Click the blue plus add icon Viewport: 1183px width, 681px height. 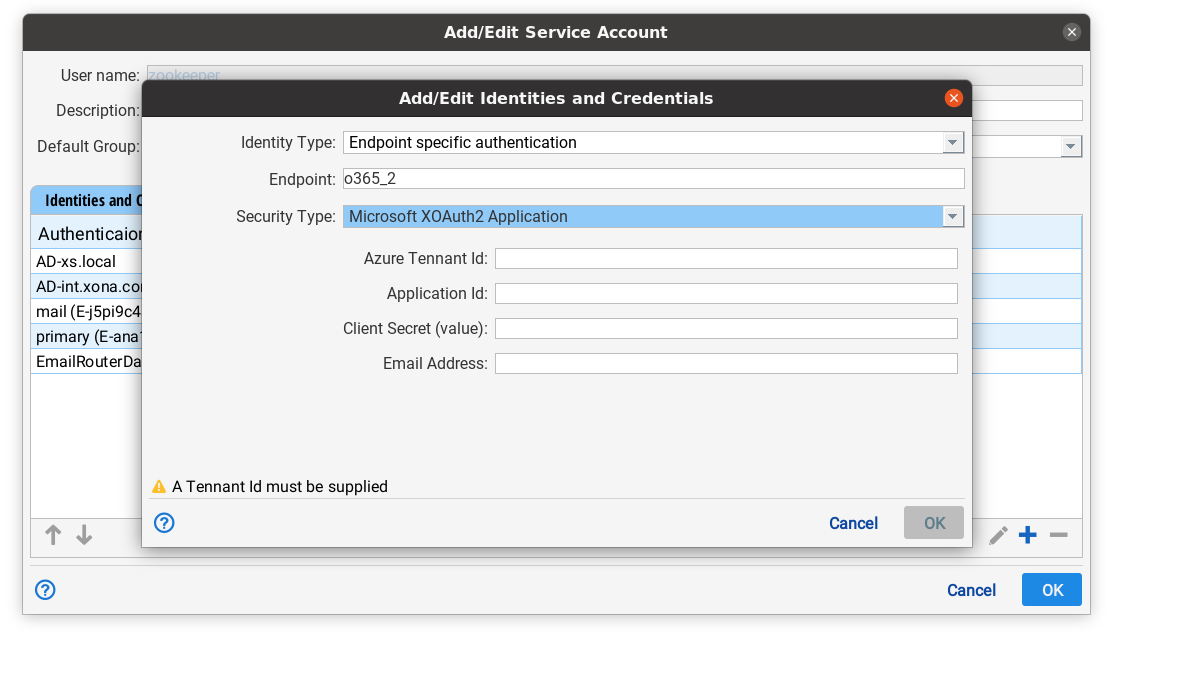pyautogui.click(x=1027, y=536)
